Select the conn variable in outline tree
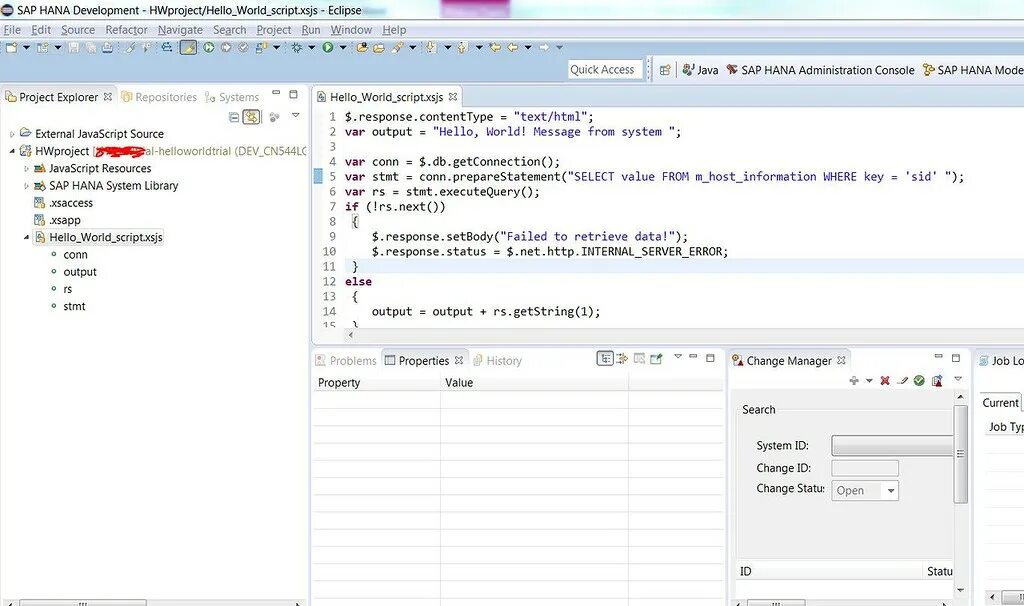This screenshot has height=606, width=1024. pos(75,255)
